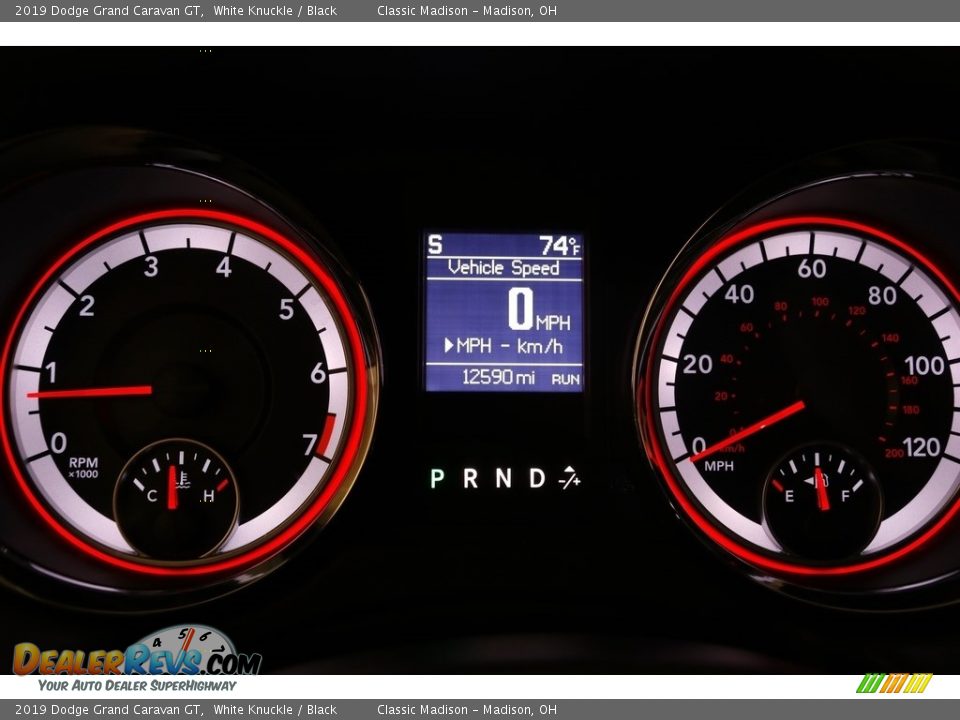The width and height of the screenshot is (960, 720).
Task: Click the red speedometer needle
Action: click(750, 430)
